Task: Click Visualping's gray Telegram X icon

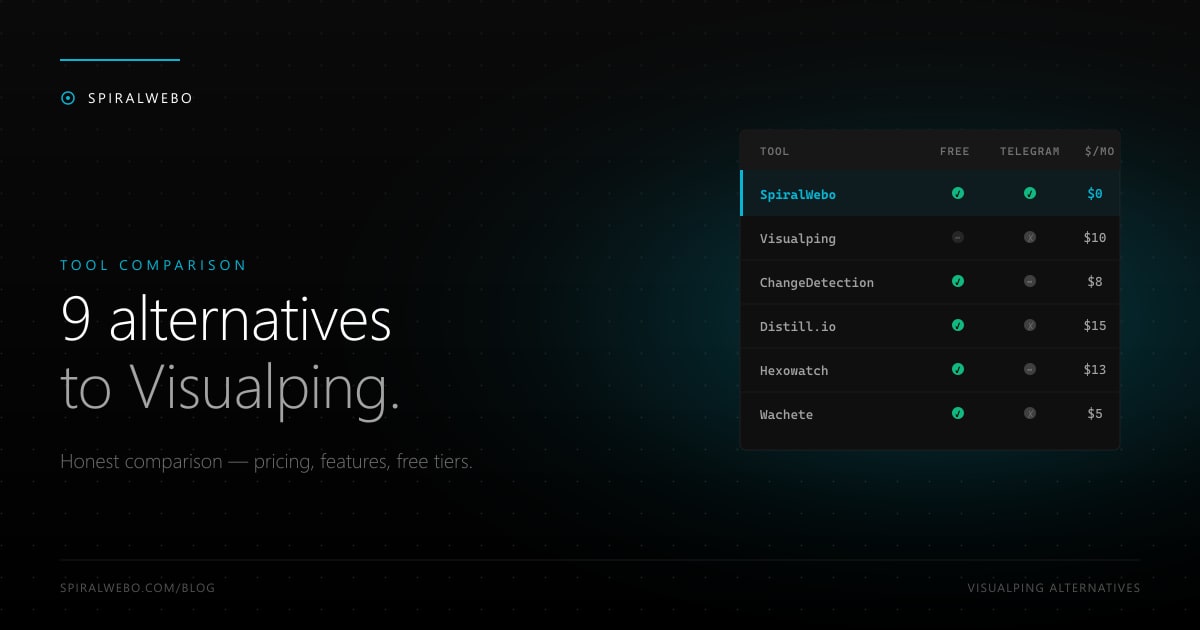Action: coord(1030,238)
